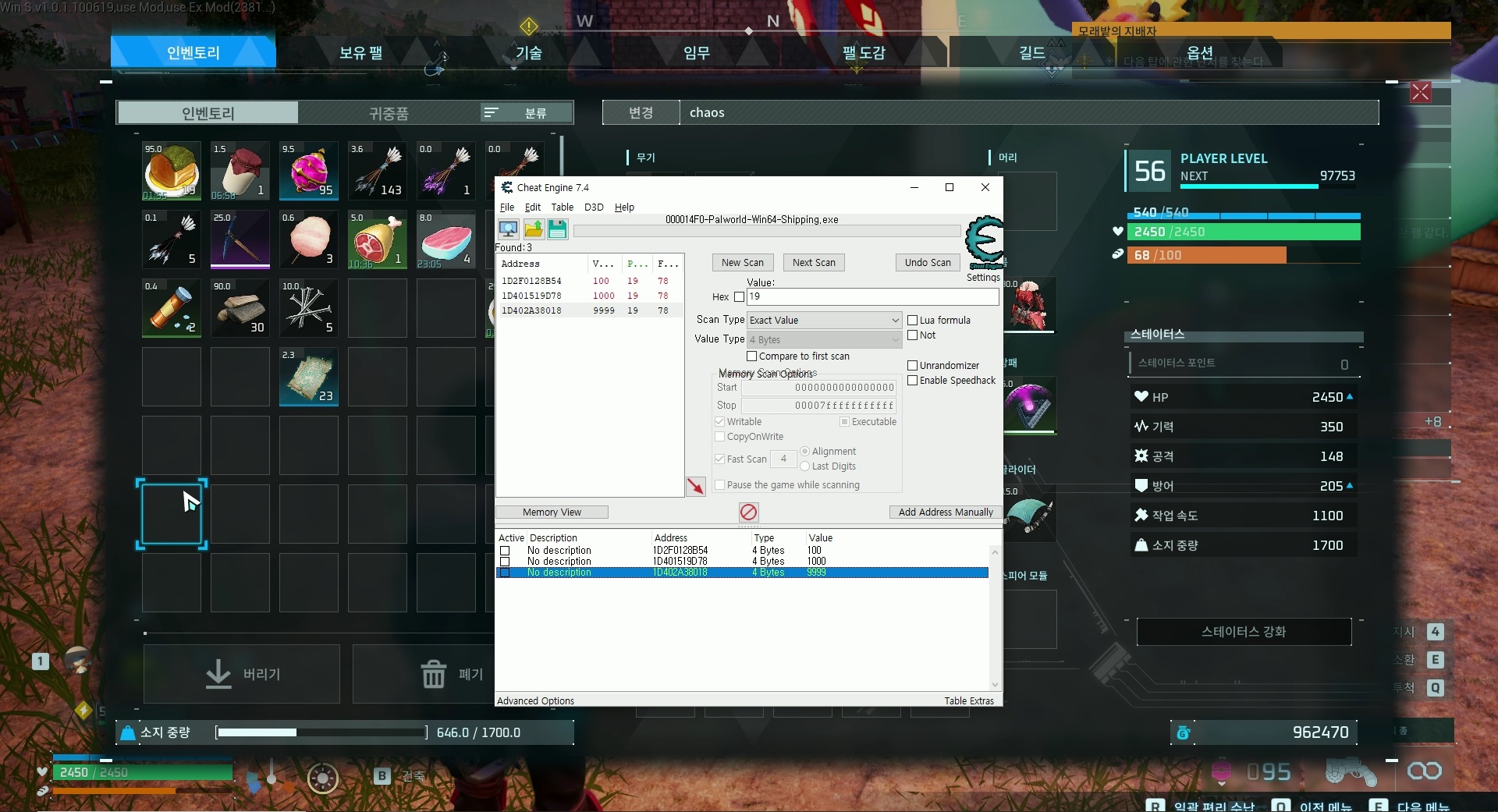Open the 옵션 tab
The image size is (1498, 812).
[x=1199, y=52]
